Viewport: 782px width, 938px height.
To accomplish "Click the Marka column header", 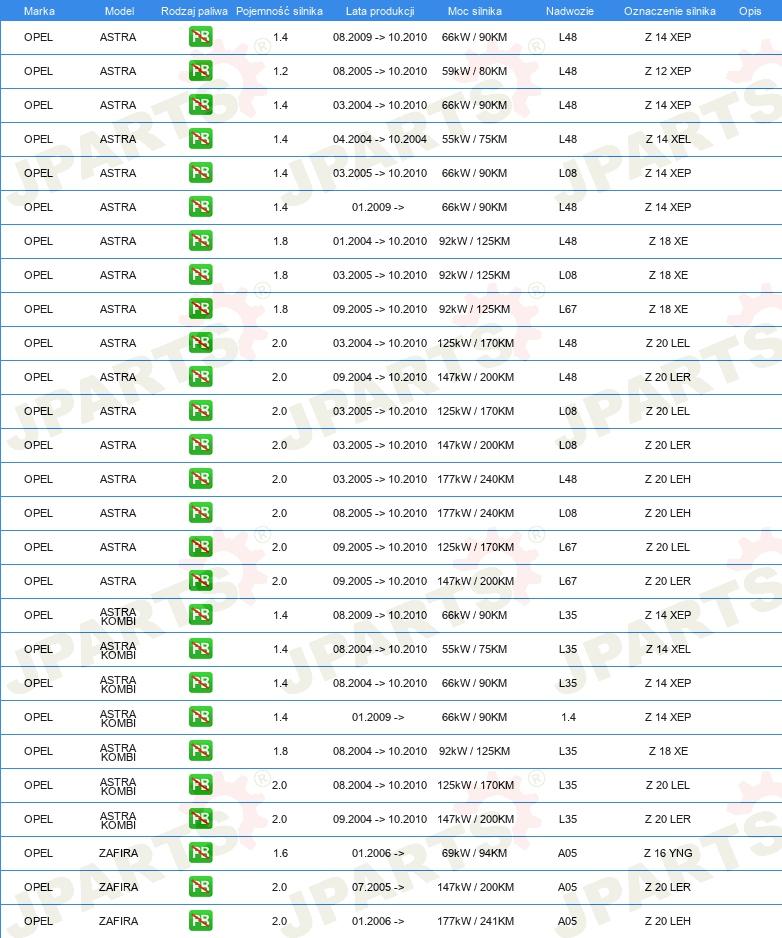I will click(x=39, y=11).
